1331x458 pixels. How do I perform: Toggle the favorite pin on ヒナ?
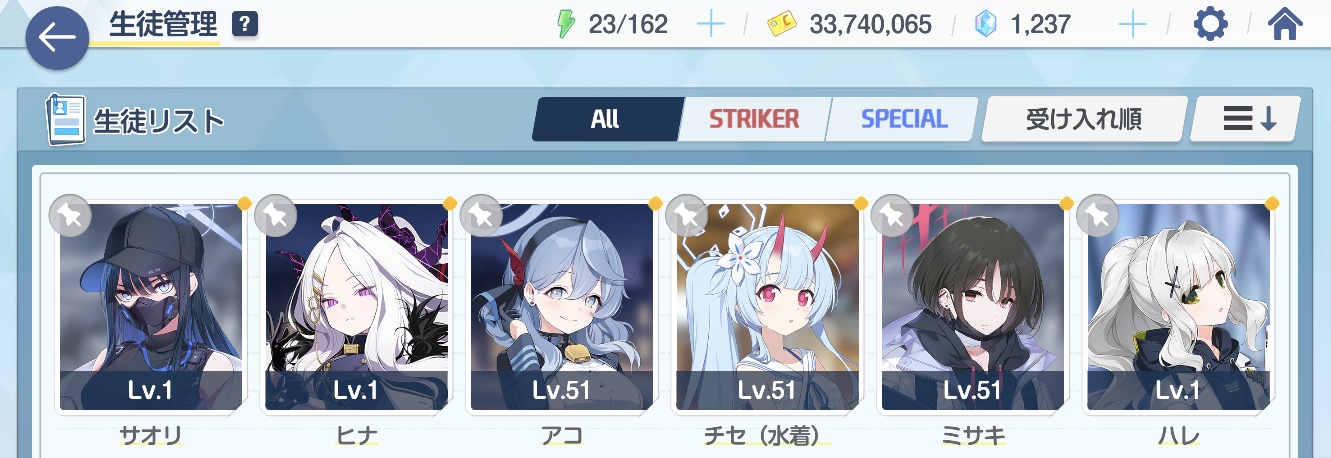(274, 214)
